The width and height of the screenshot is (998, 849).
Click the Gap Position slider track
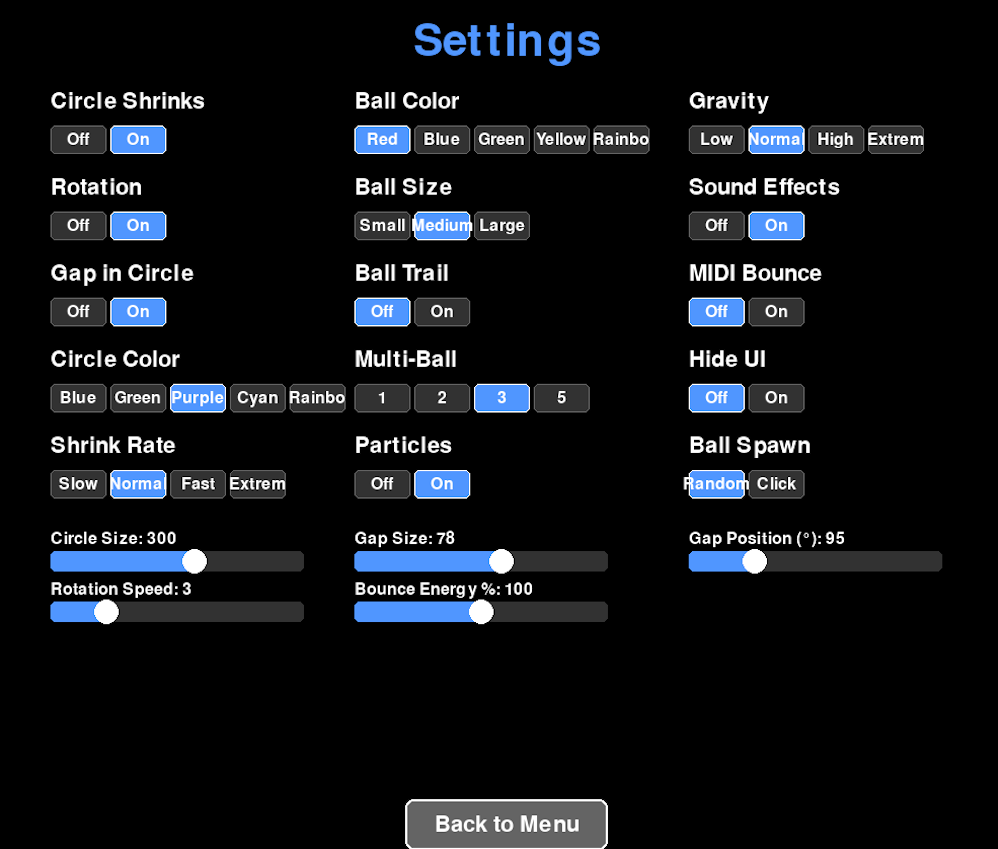[850, 561]
